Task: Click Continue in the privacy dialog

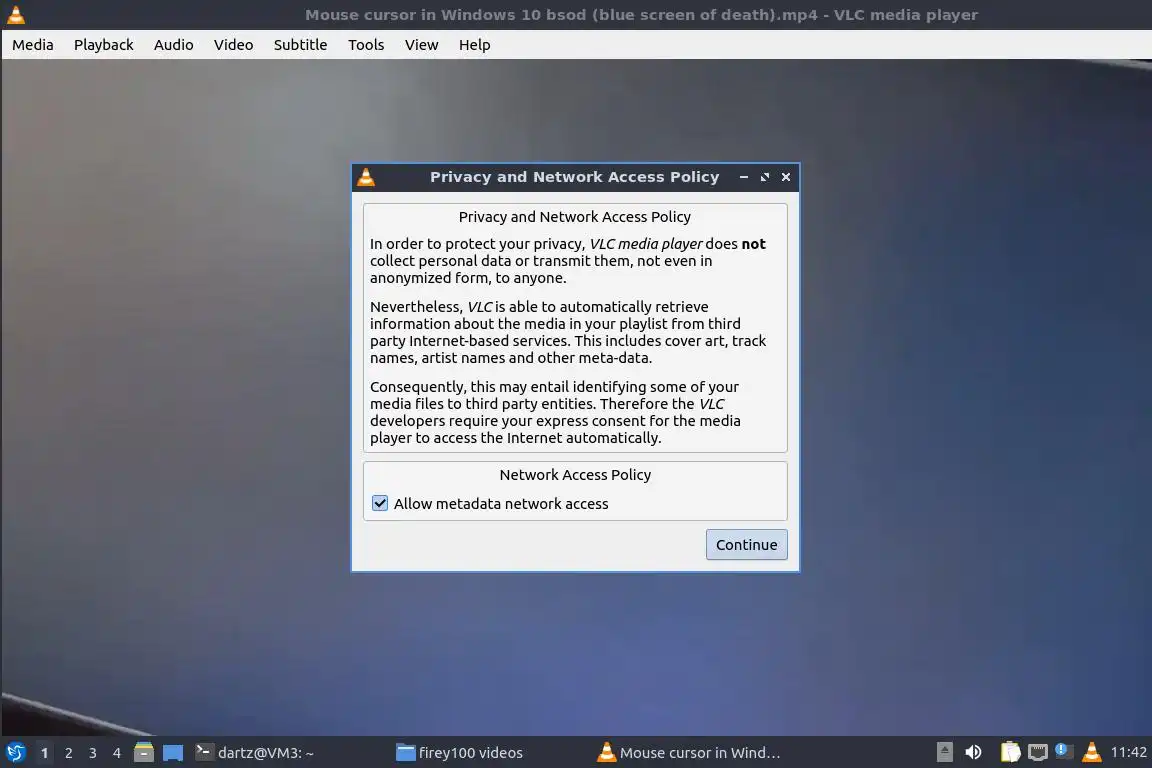Action: tap(746, 545)
